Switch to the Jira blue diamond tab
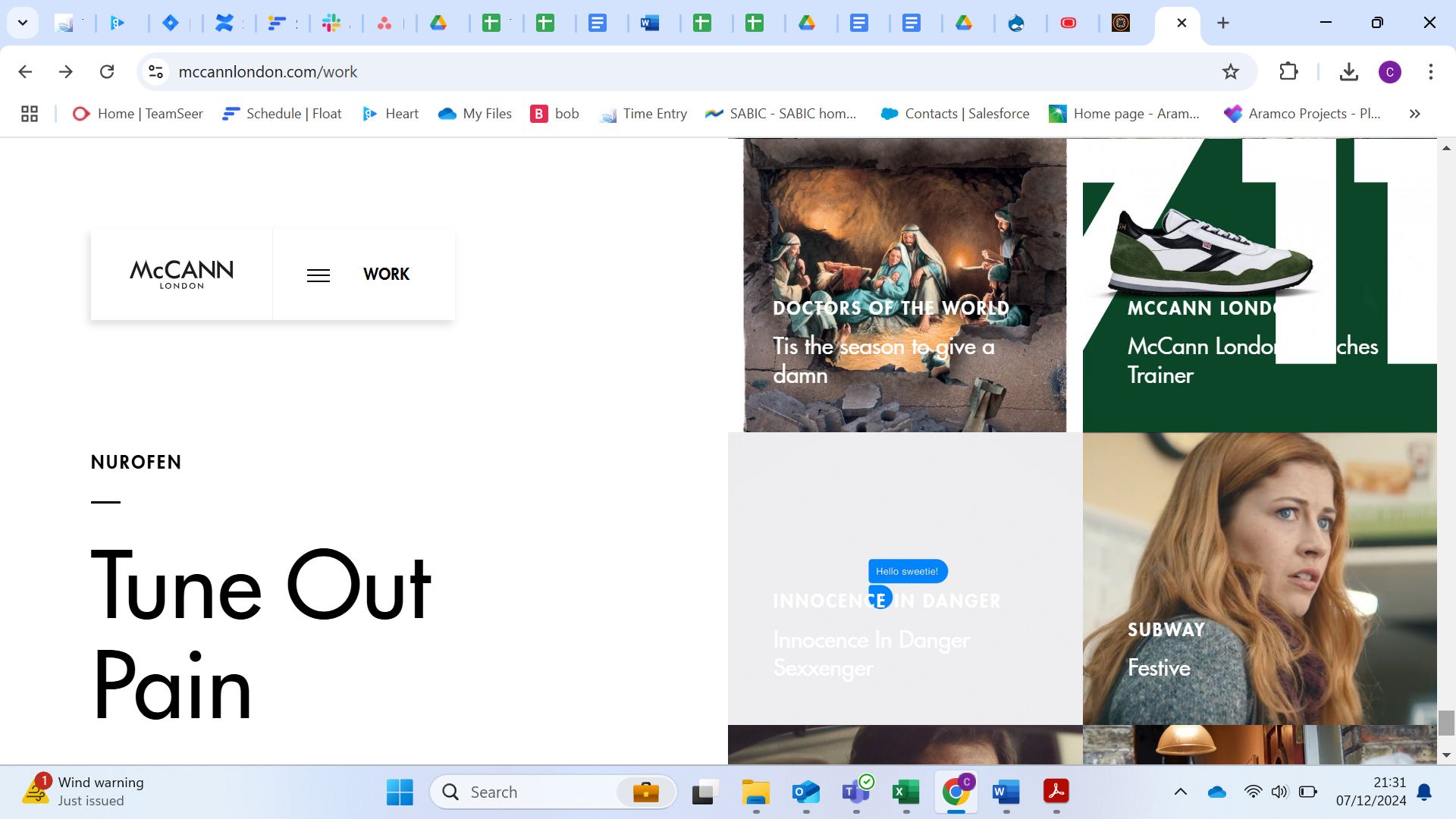The height and width of the screenshot is (819, 1456). tap(171, 23)
